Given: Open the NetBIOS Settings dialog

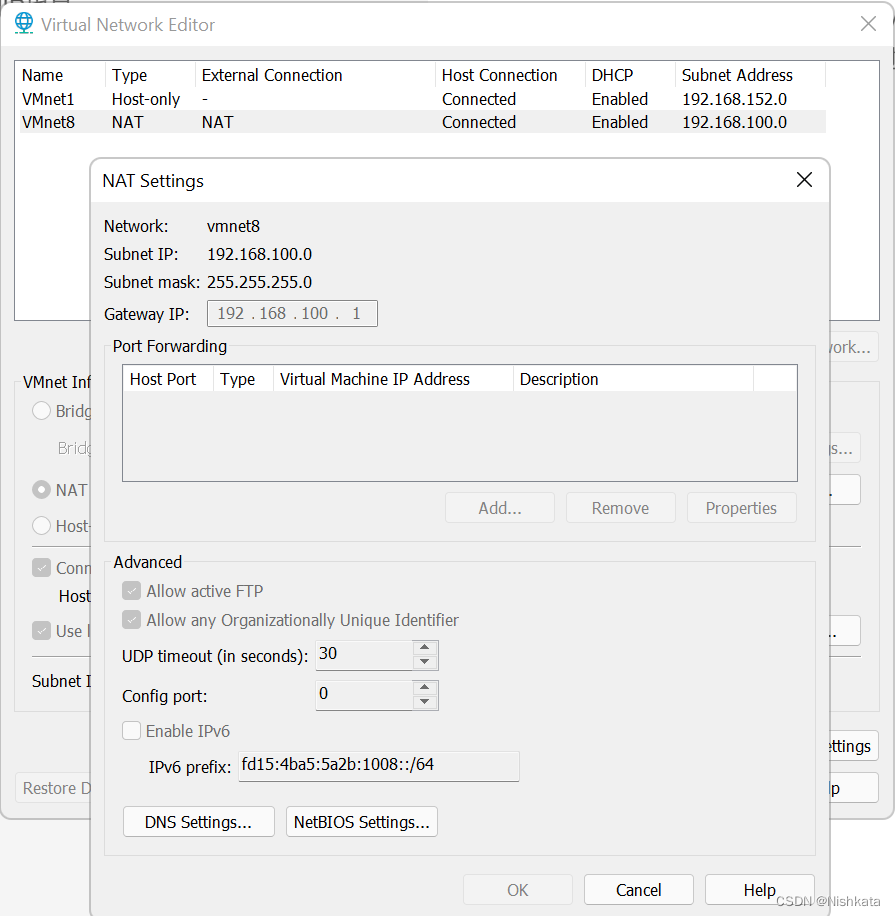Looking at the screenshot, I should (361, 822).
